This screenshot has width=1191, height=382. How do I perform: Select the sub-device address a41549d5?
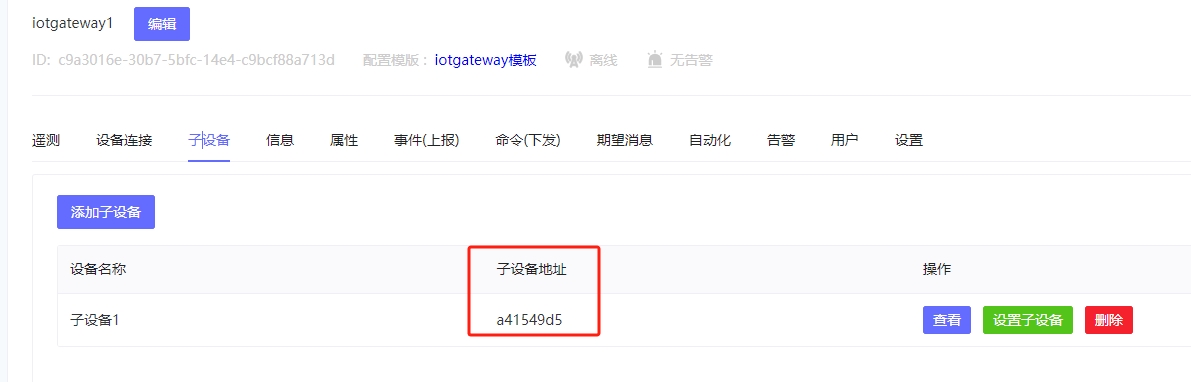coord(529,320)
